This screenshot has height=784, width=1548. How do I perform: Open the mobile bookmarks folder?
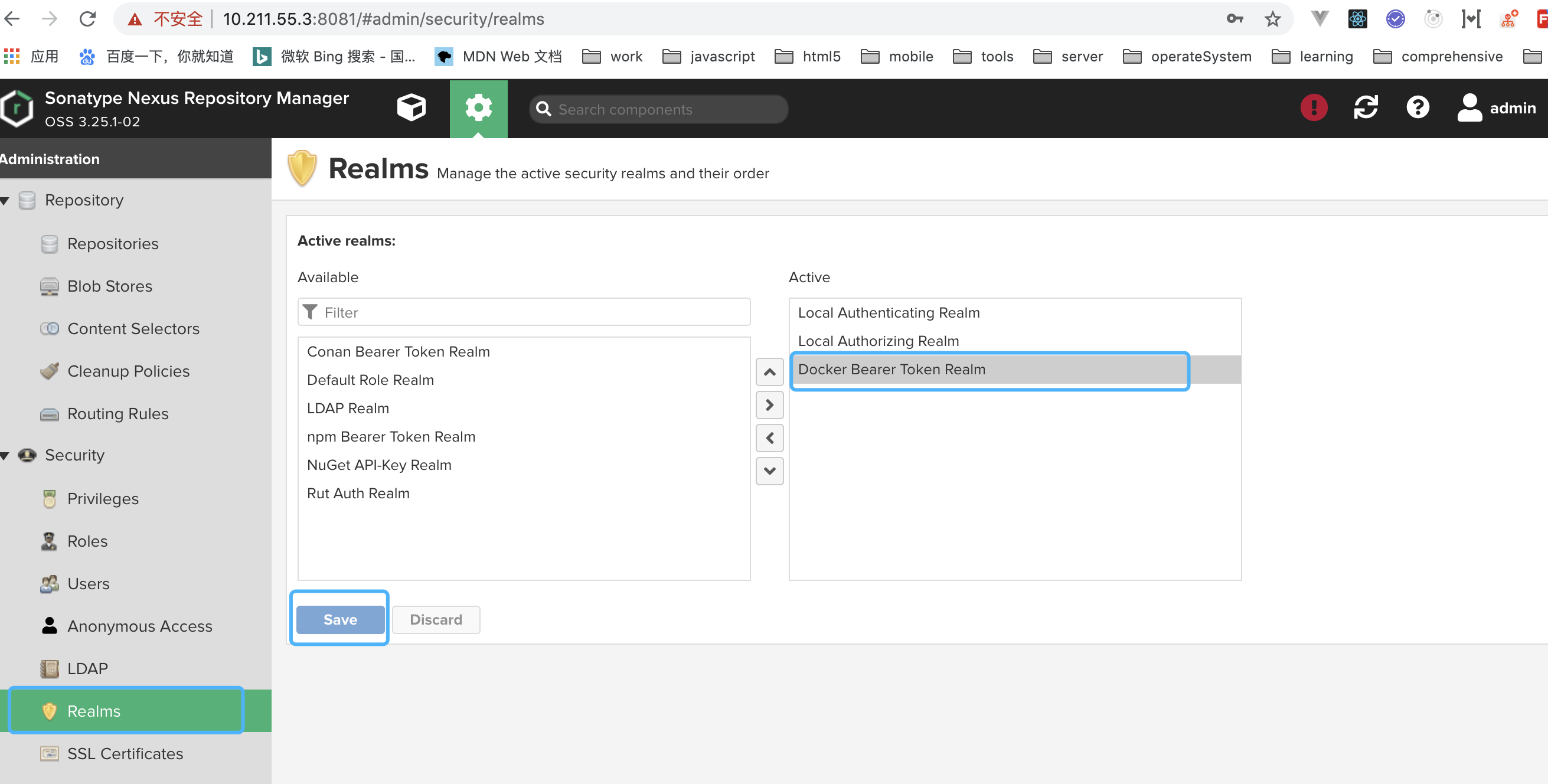coord(896,57)
